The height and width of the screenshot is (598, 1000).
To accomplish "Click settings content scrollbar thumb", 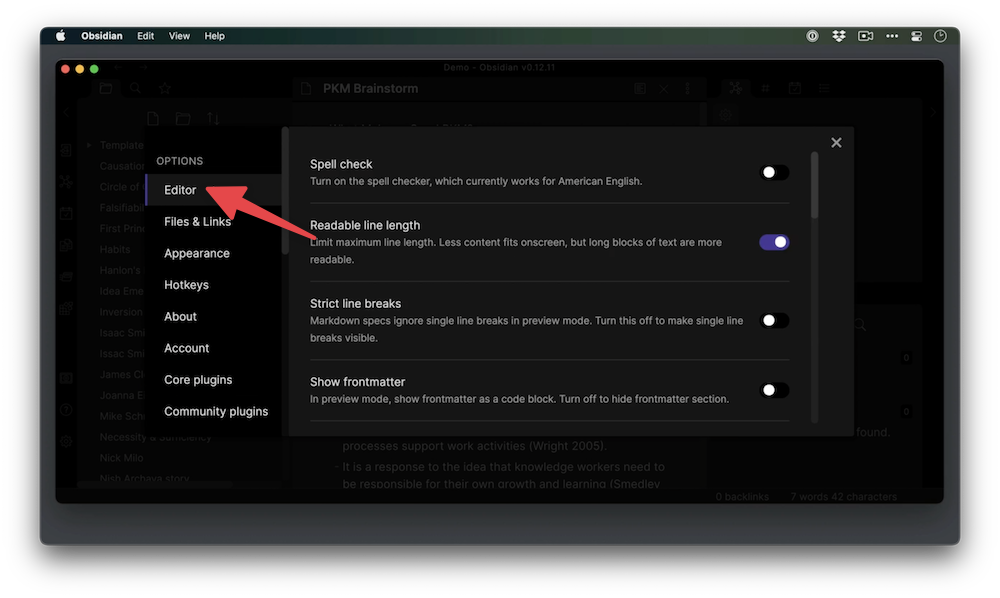I will tap(814, 186).
